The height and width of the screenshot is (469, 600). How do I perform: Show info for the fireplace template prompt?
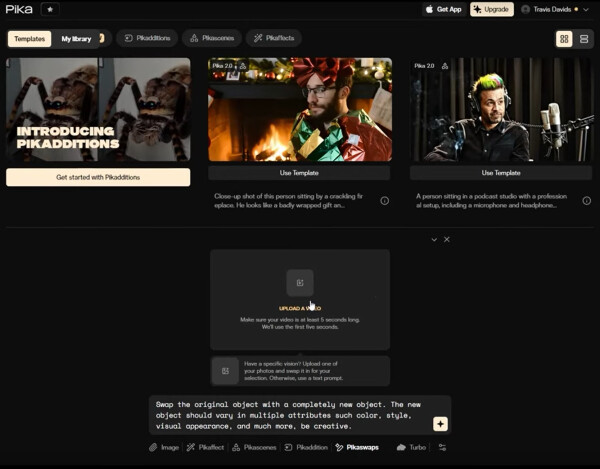coord(385,200)
